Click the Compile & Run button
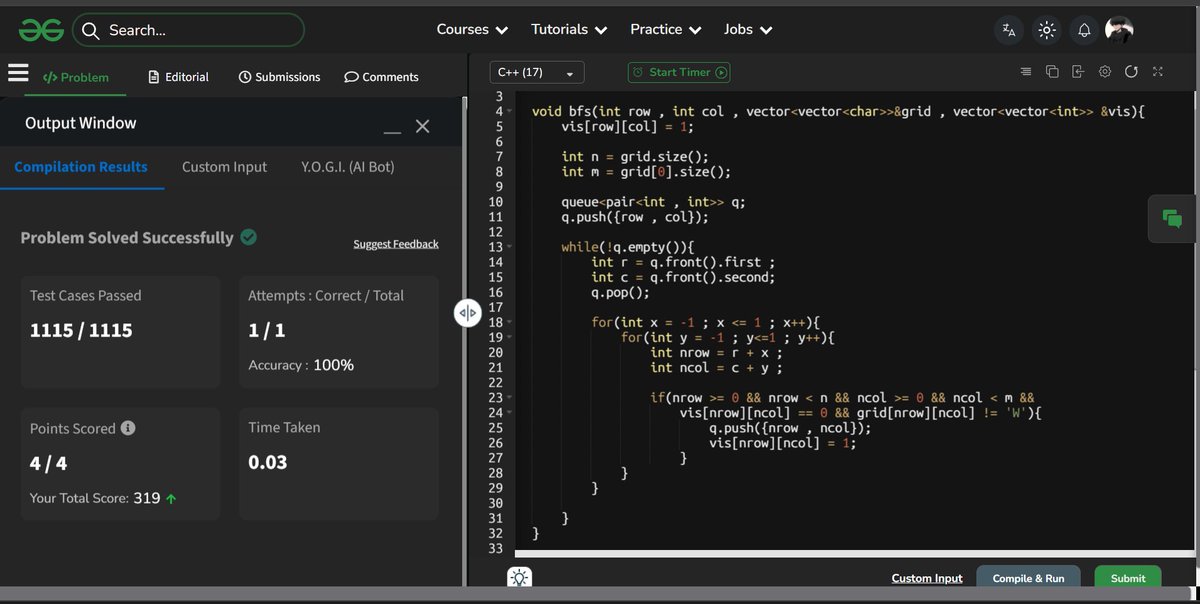The width and height of the screenshot is (1200, 604). 1028,578
